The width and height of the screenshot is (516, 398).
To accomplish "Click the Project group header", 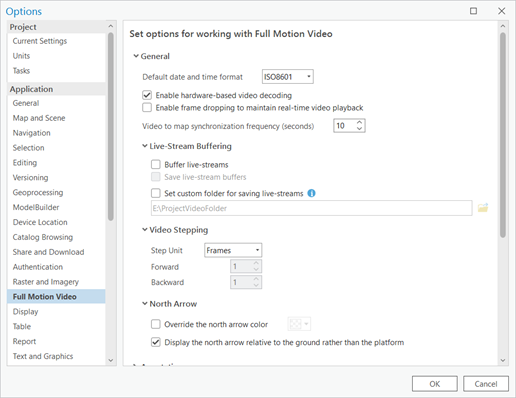I will [56, 27].
